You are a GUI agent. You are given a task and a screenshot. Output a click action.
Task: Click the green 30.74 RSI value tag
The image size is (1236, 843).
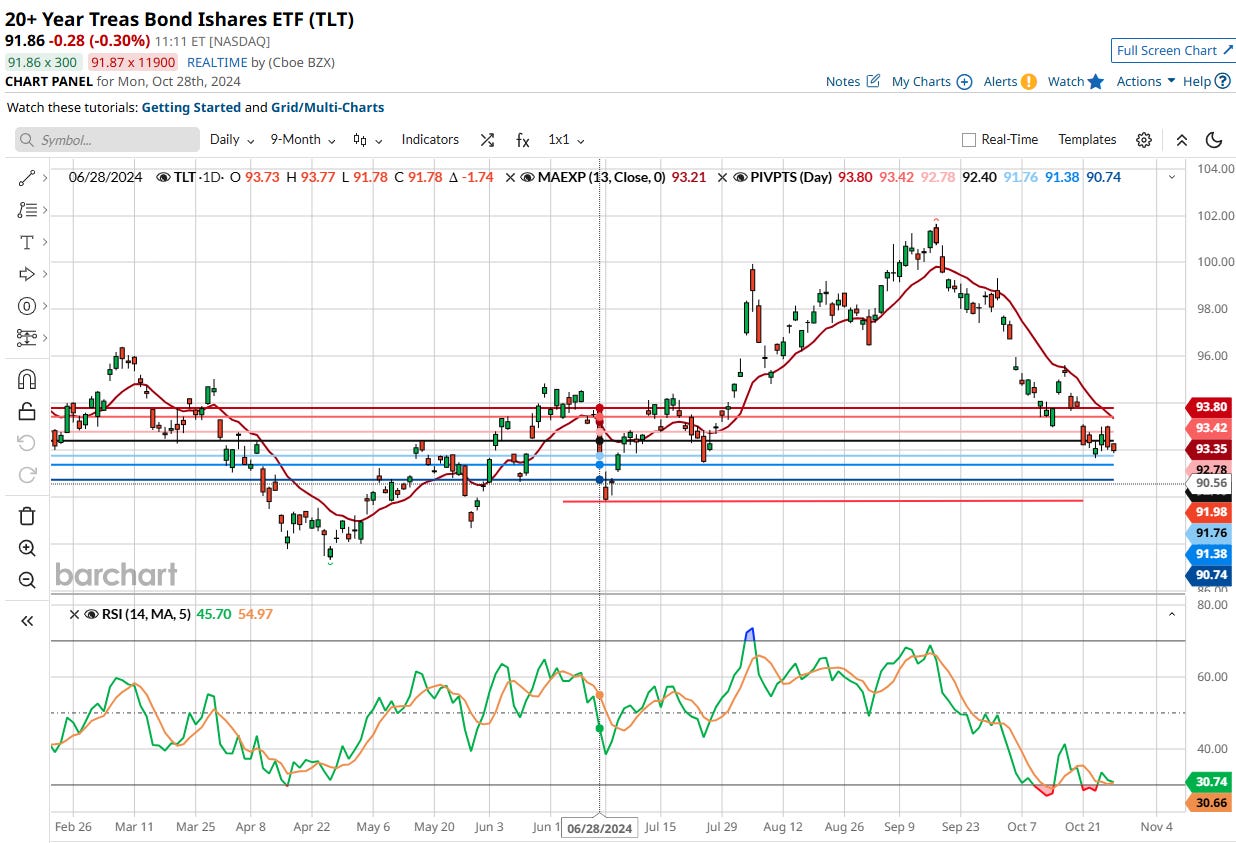tap(1208, 782)
